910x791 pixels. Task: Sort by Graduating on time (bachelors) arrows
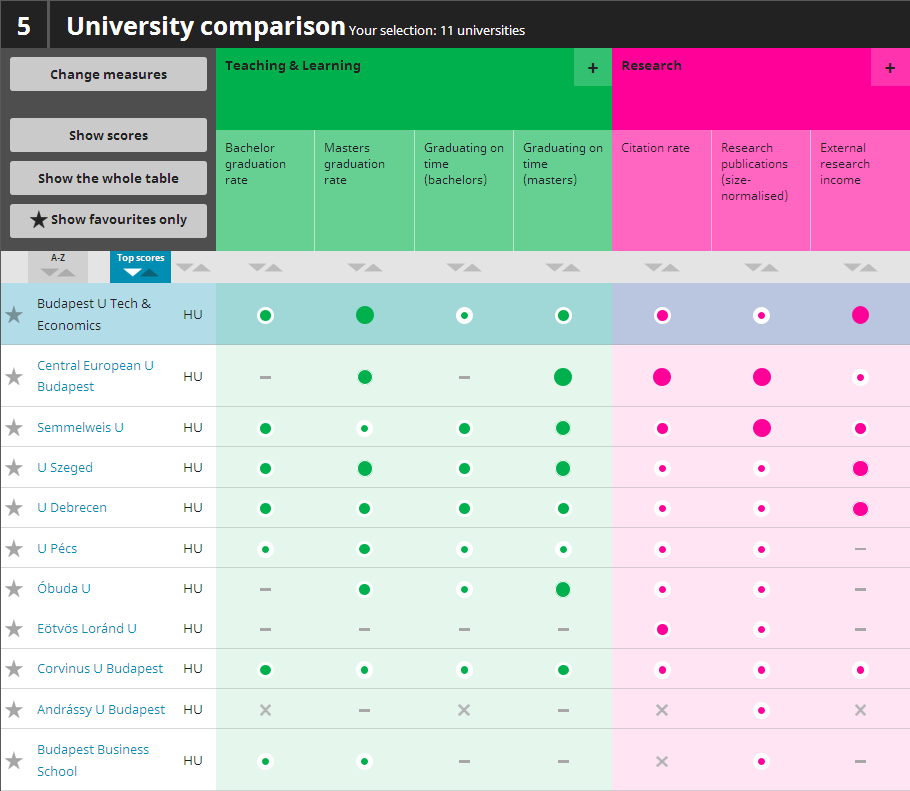coord(464,268)
